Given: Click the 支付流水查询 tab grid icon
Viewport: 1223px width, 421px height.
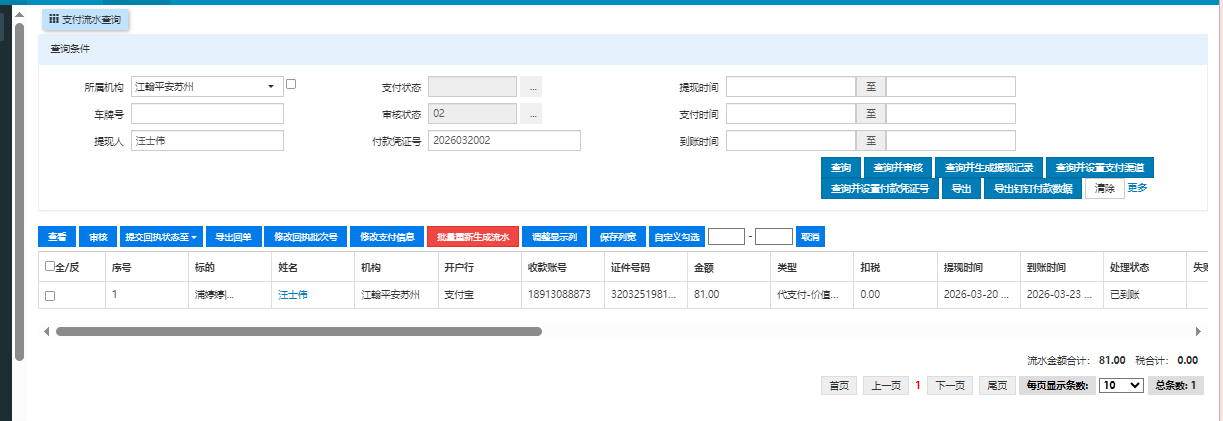Looking at the screenshot, I should coord(53,20).
